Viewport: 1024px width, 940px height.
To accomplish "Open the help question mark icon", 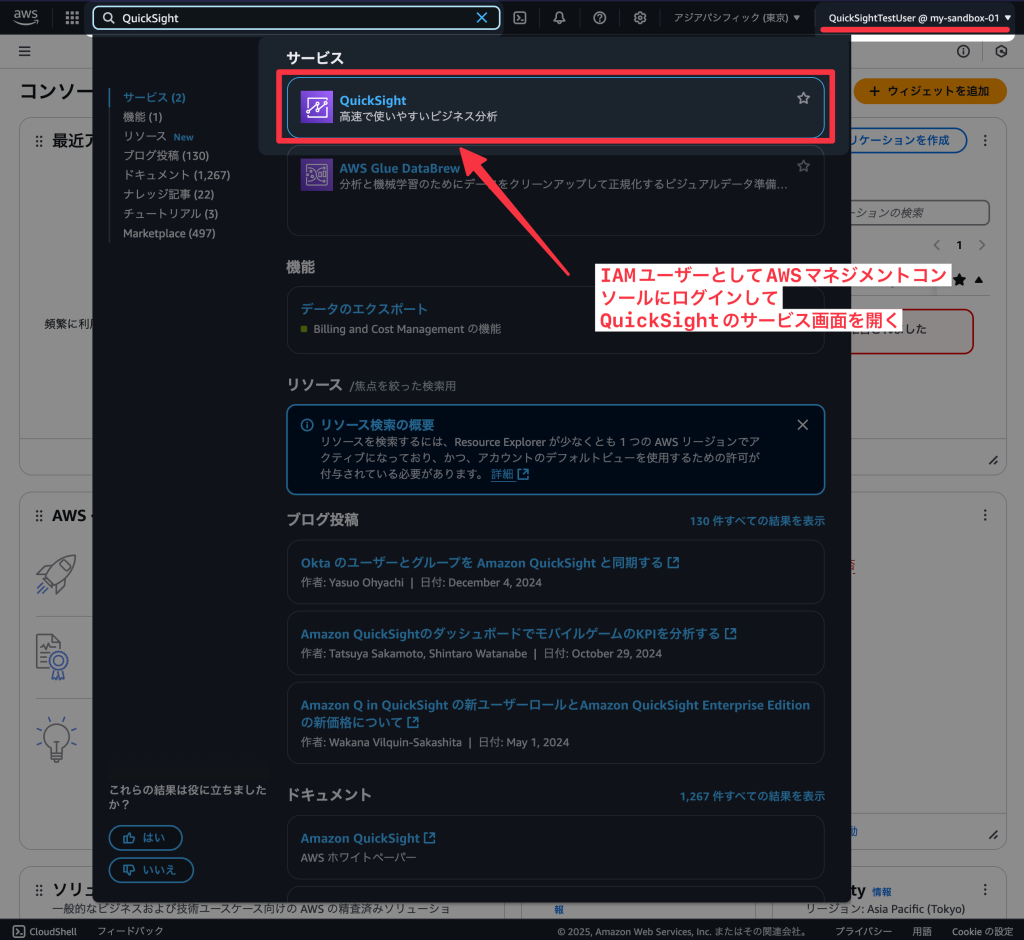I will [600, 18].
